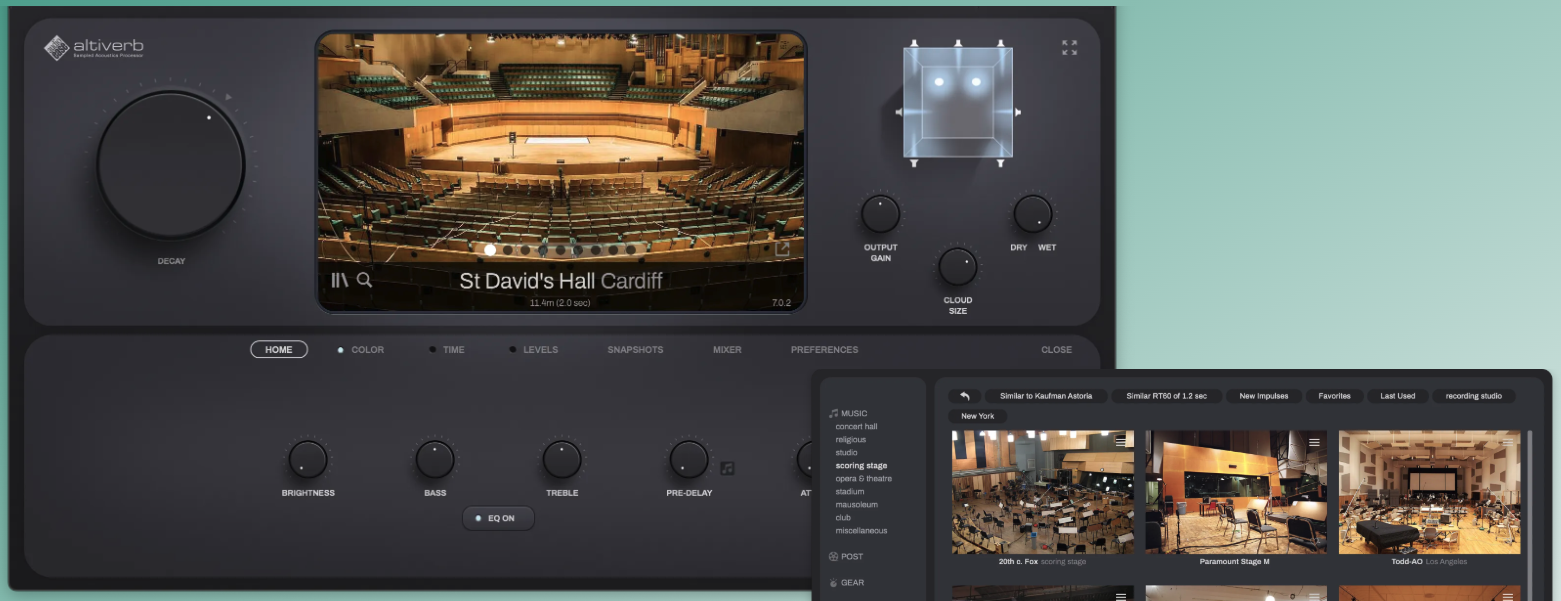Click the large DECAY knob
The height and width of the screenshot is (601, 1561).
(x=171, y=166)
